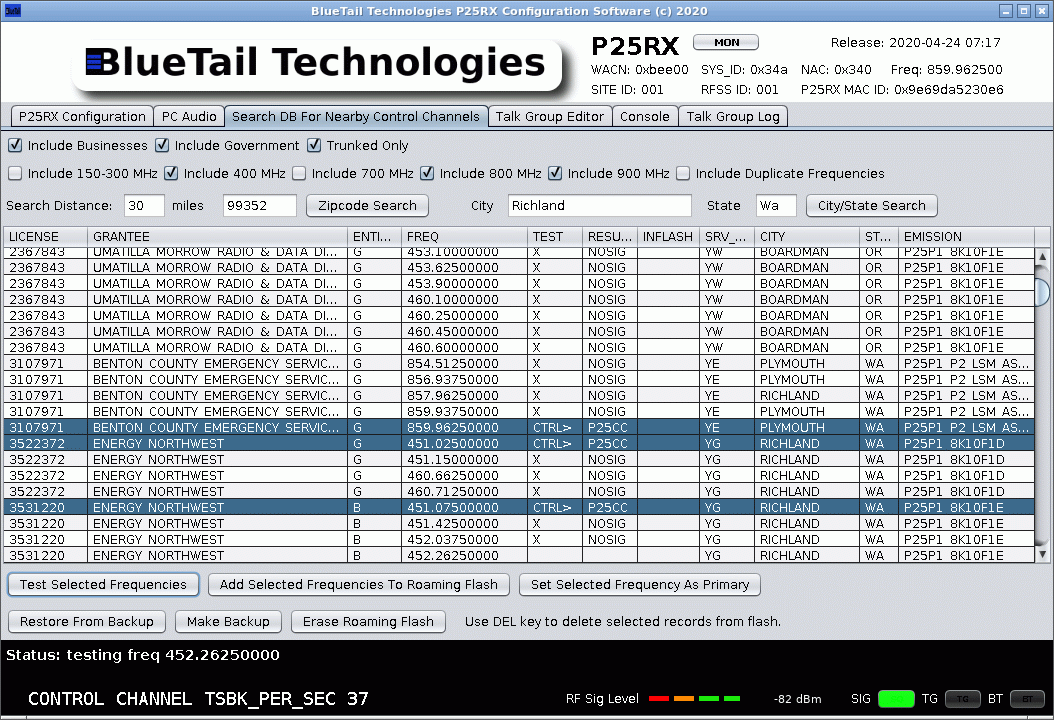The height and width of the screenshot is (720, 1054).
Task: Select row with frequency 453.62500000
Action: click(x=519, y=268)
